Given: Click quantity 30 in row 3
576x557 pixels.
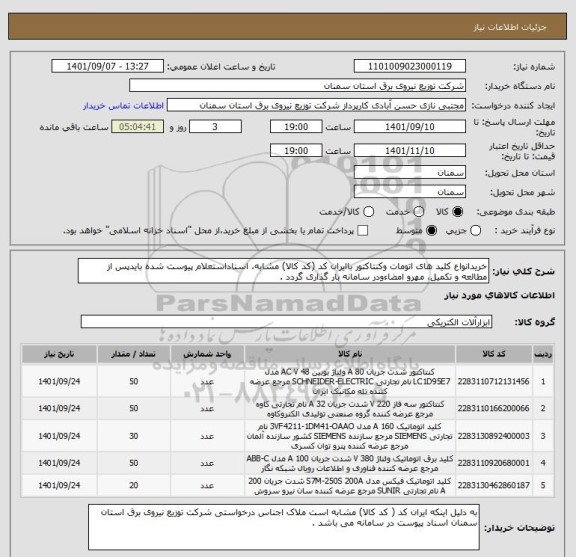Looking at the screenshot, I should [x=134, y=436].
